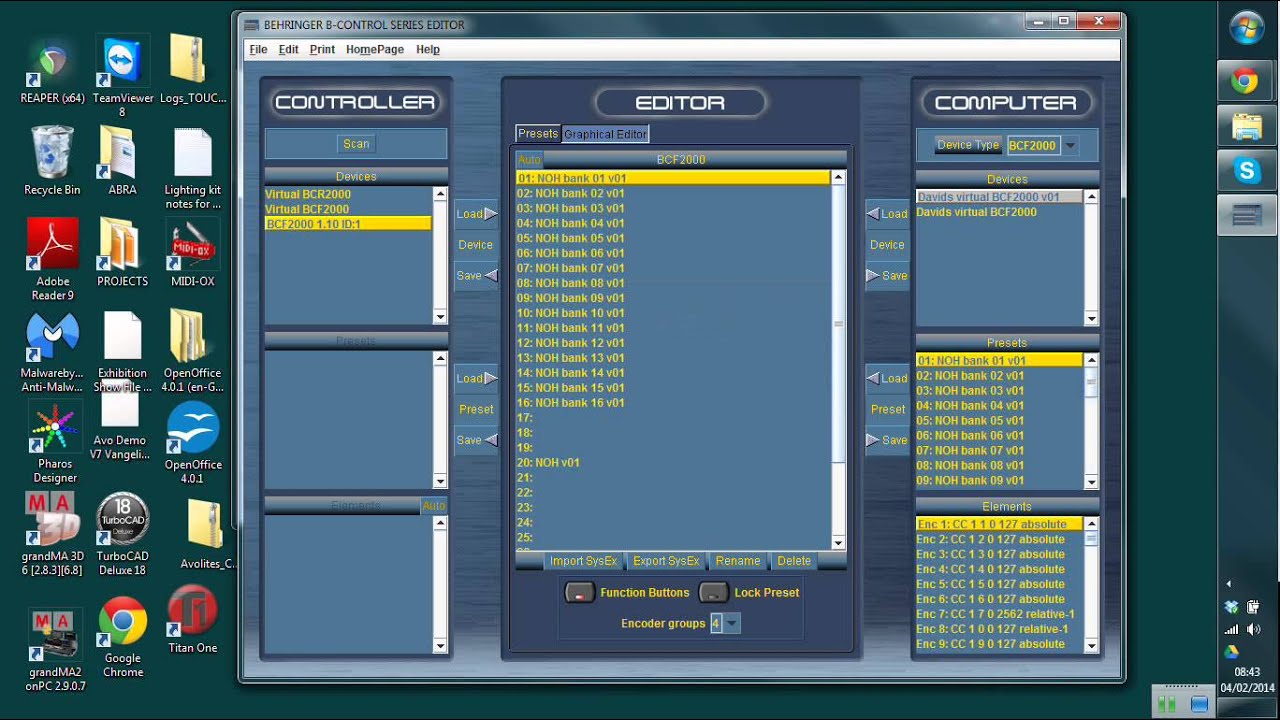
Task: Open the File menu
Action: pyautogui.click(x=258, y=49)
